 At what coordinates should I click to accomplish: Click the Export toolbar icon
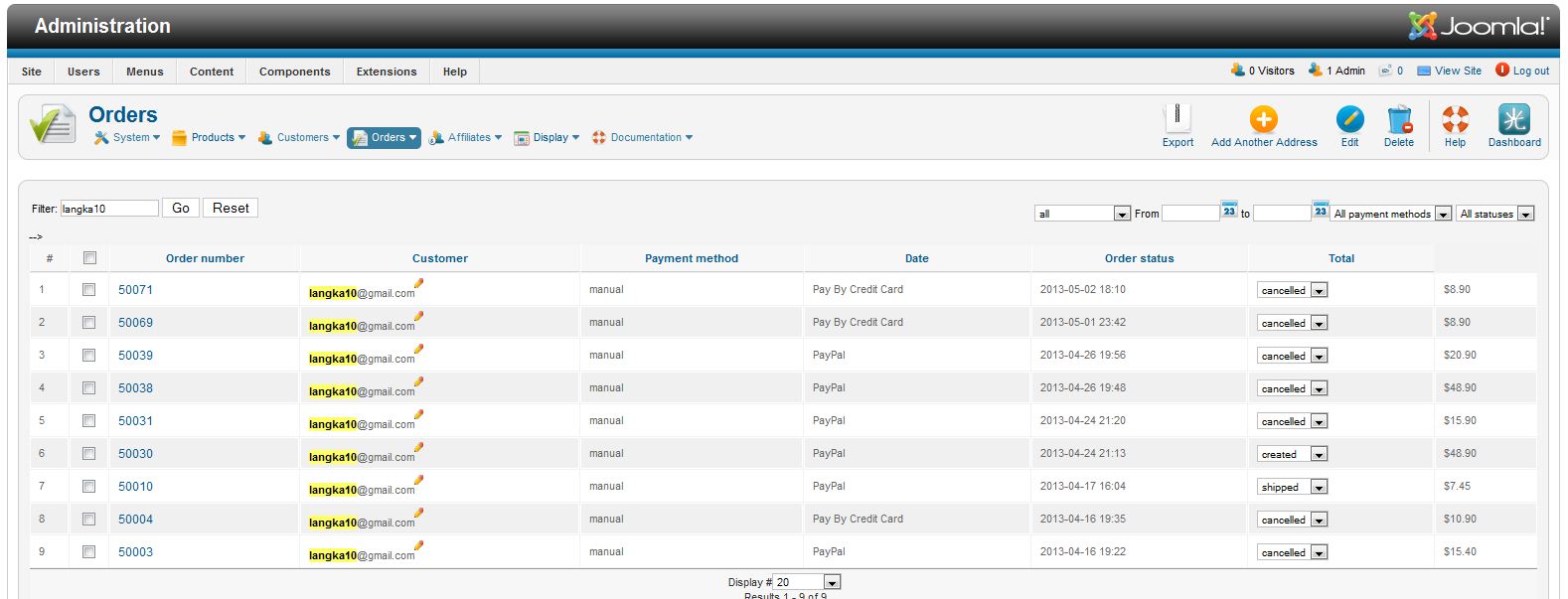click(1177, 118)
